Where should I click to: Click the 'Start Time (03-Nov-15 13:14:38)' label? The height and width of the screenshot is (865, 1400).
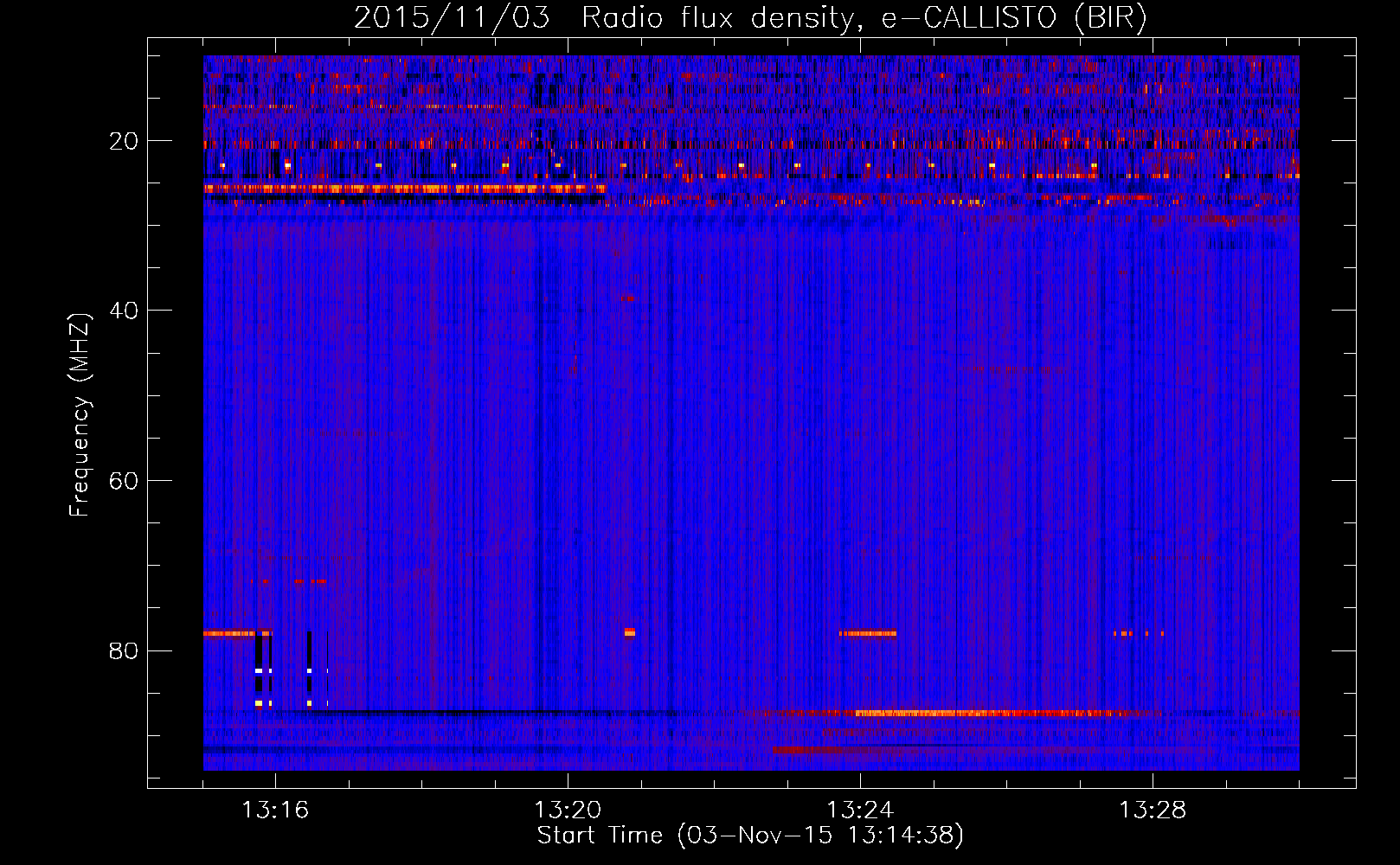750,836
